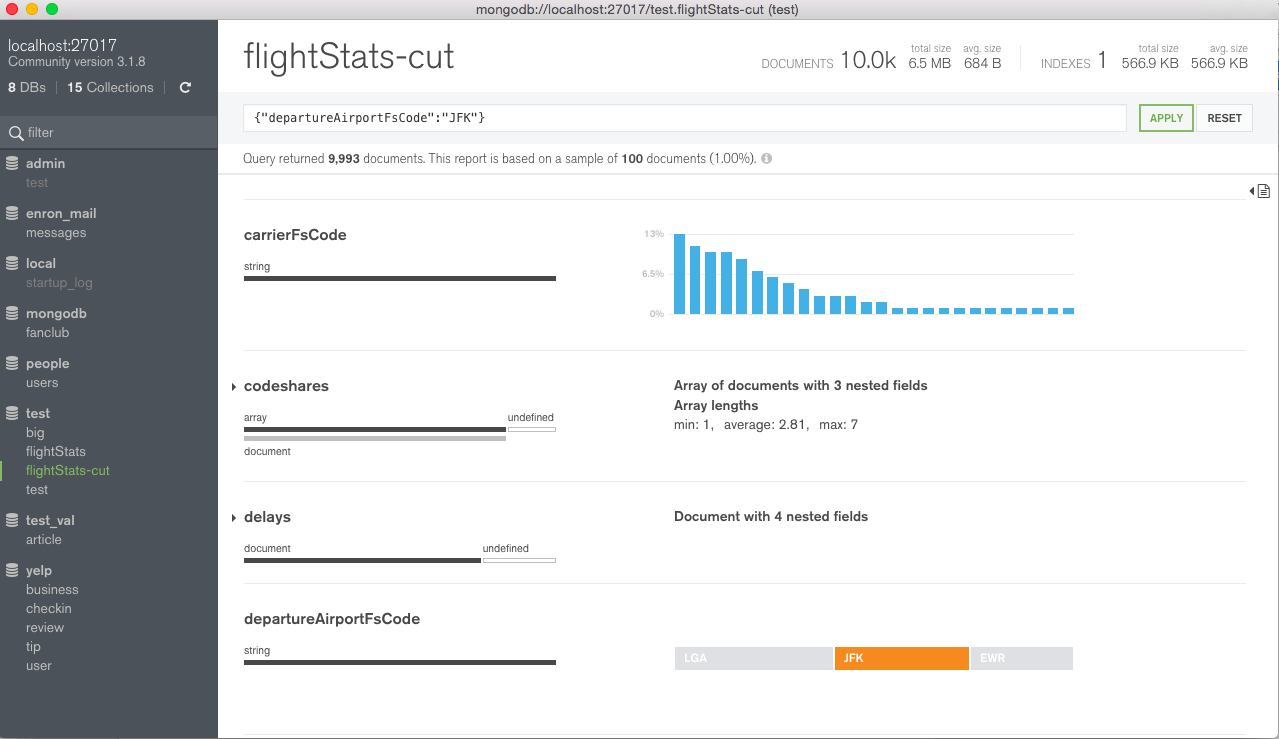This screenshot has width=1279, height=739.
Task: Click the magnifier icon in sidebar filter
Action: pos(15,133)
